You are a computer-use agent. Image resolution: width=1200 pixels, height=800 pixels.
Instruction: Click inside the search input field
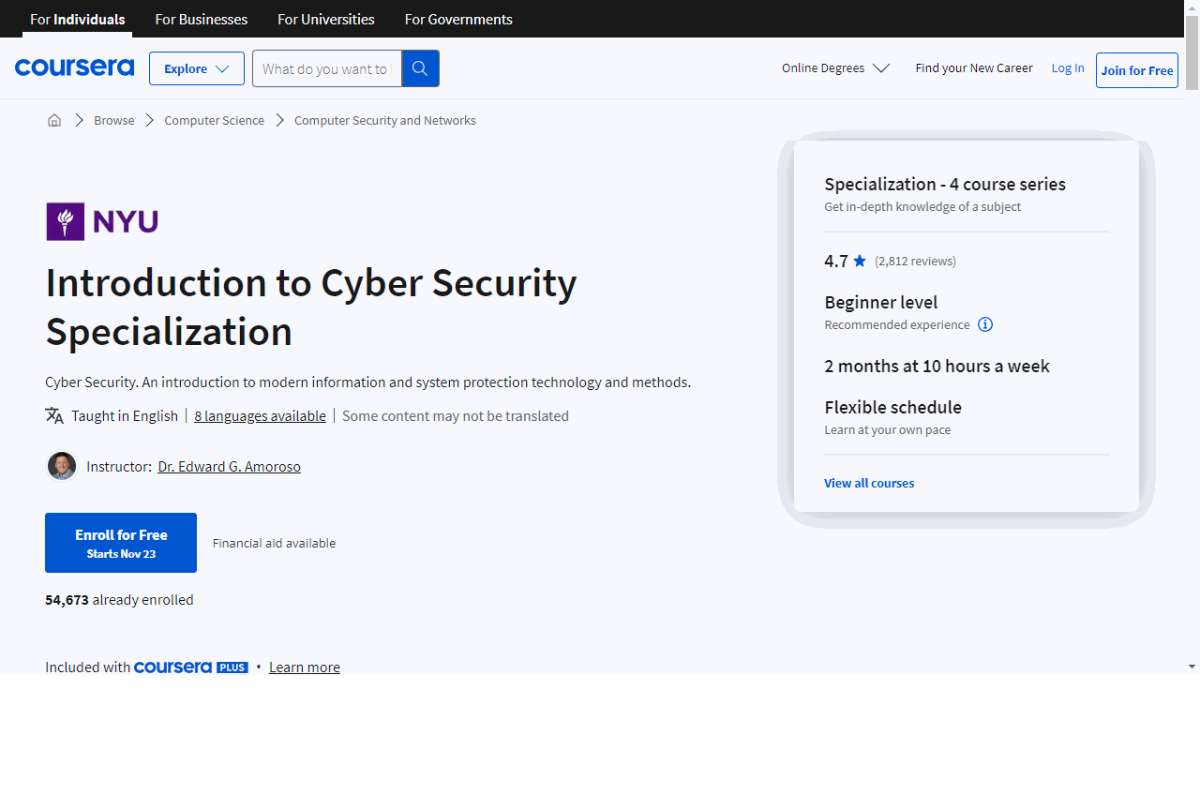(x=325, y=68)
